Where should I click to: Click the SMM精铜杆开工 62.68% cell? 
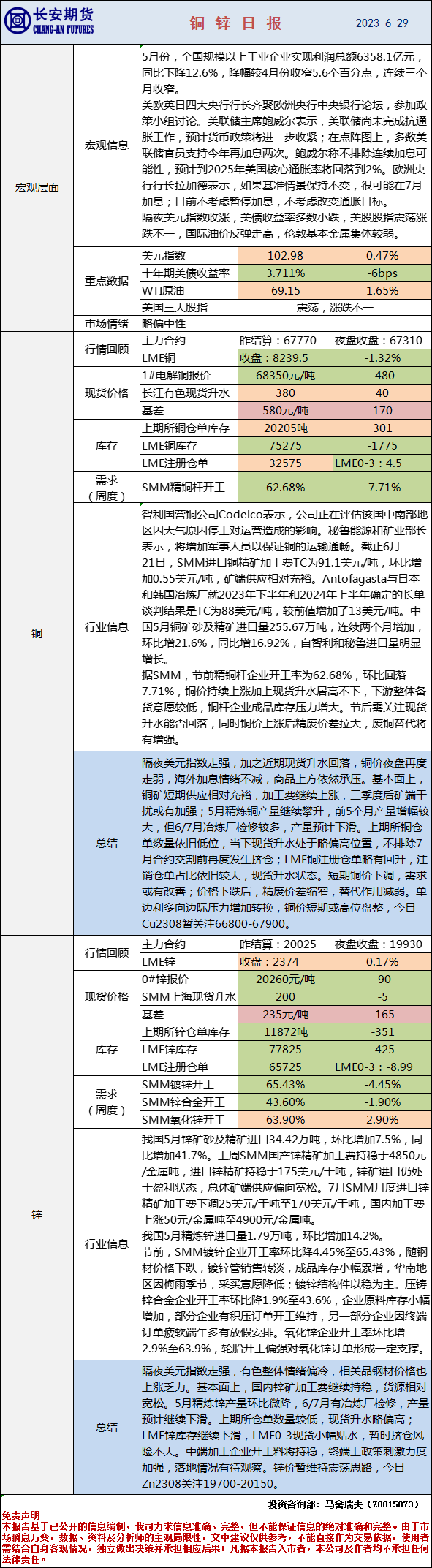[x=285, y=487]
